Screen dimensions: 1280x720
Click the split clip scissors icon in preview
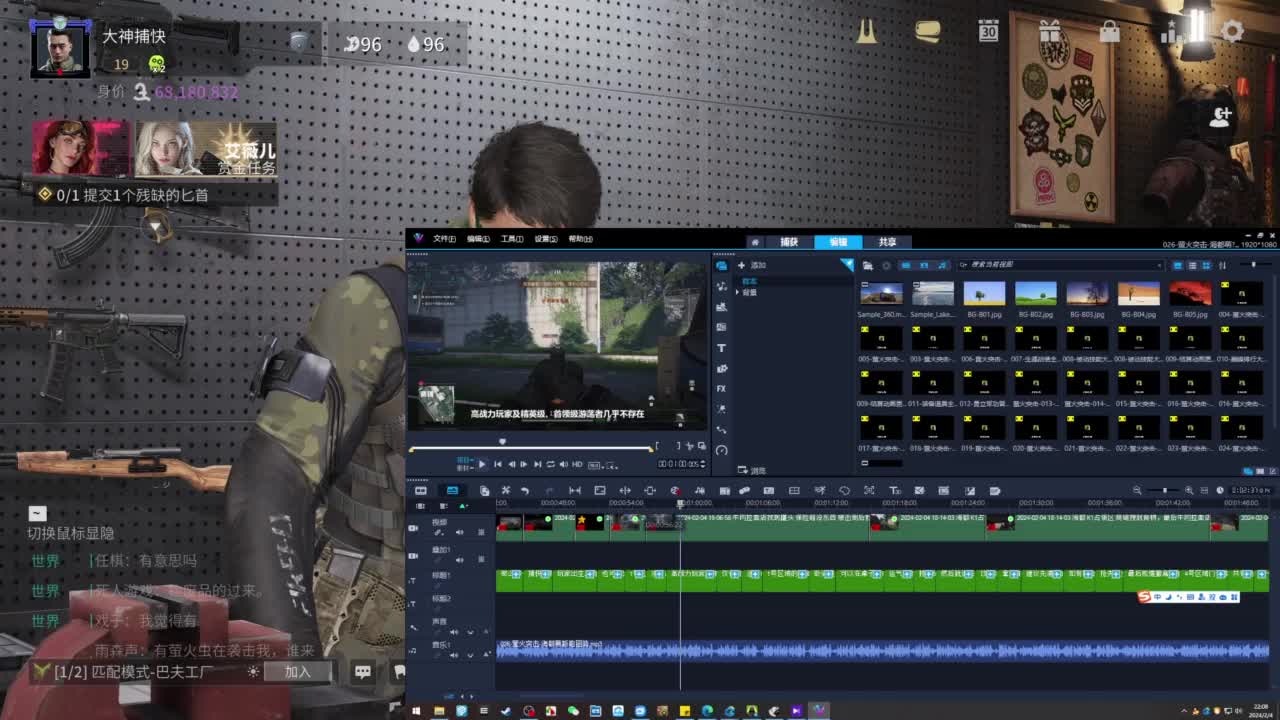tap(690, 446)
